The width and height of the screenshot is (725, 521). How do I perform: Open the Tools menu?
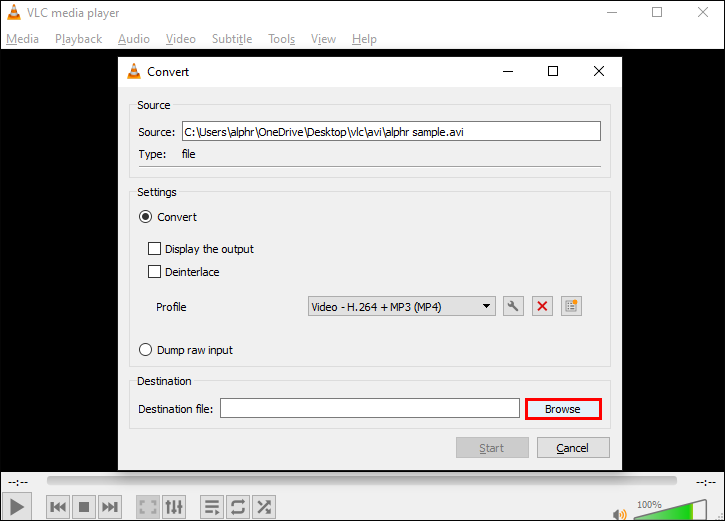[282, 39]
